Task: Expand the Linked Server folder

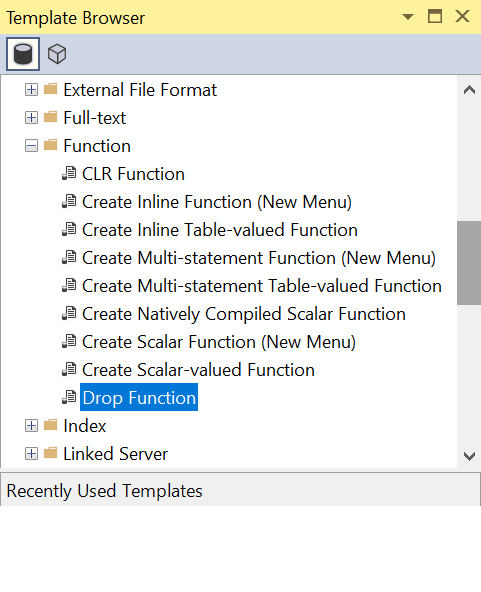Action: pyautogui.click(x=31, y=454)
